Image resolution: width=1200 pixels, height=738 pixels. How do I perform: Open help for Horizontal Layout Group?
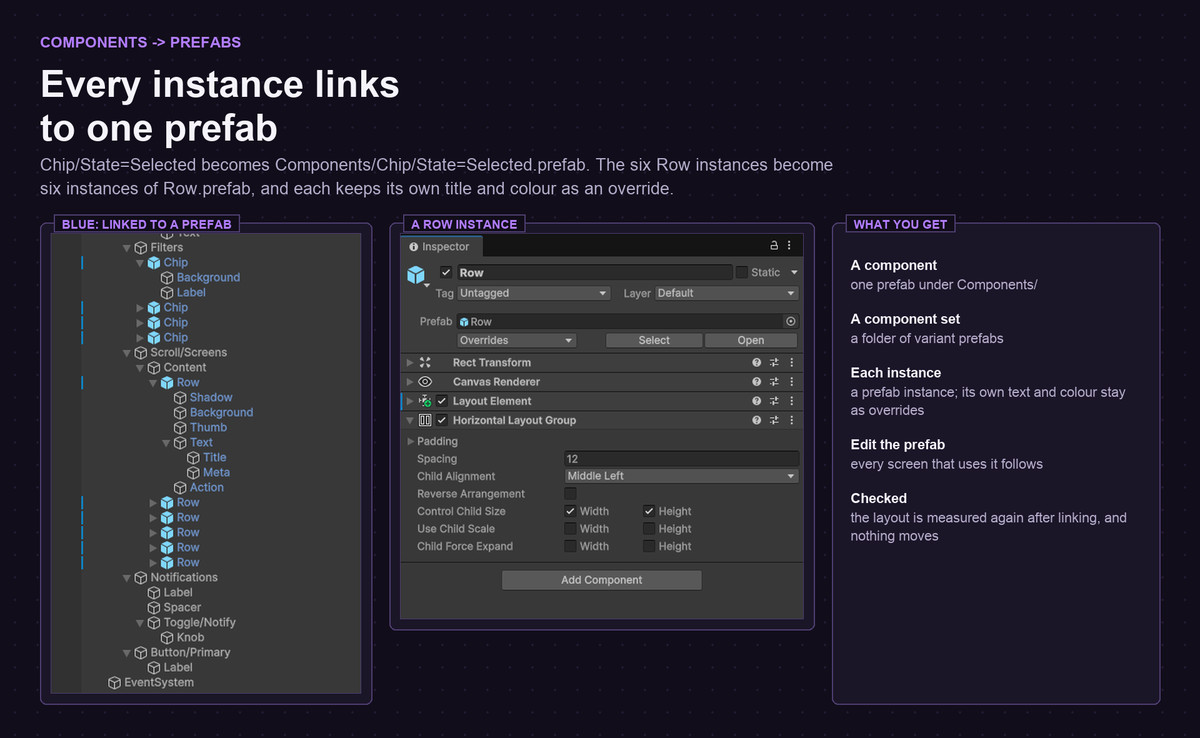pos(757,420)
